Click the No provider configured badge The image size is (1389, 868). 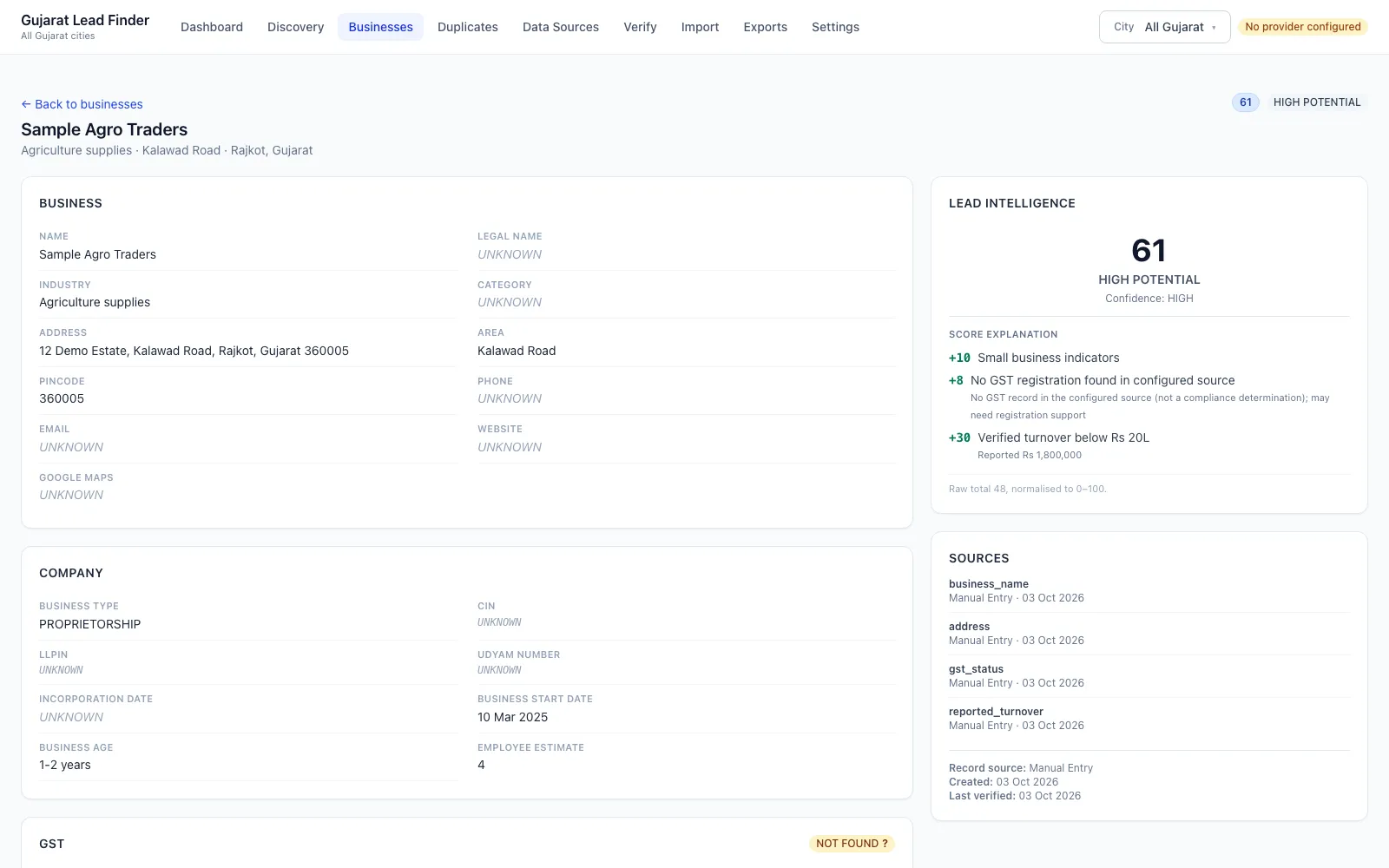[x=1302, y=27]
